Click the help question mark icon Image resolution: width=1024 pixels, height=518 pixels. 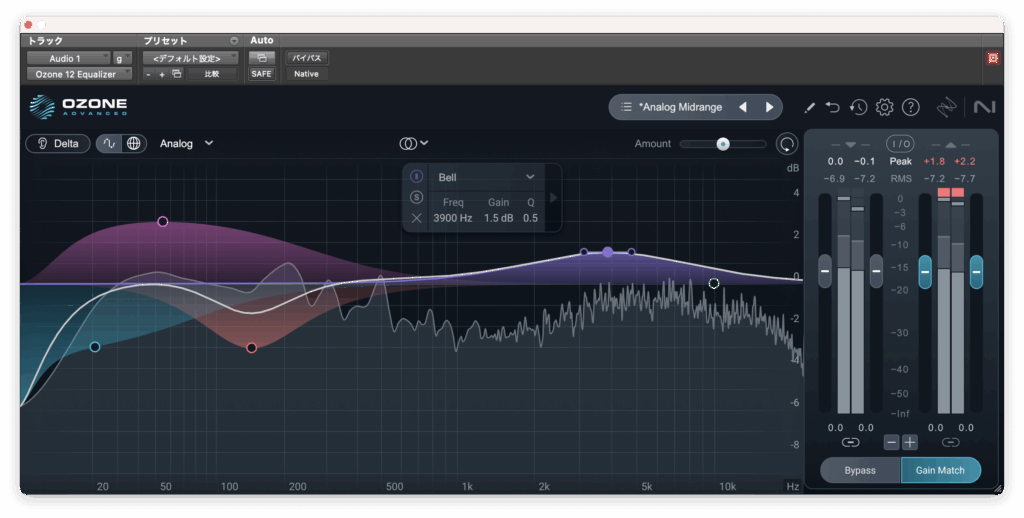coord(910,107)
